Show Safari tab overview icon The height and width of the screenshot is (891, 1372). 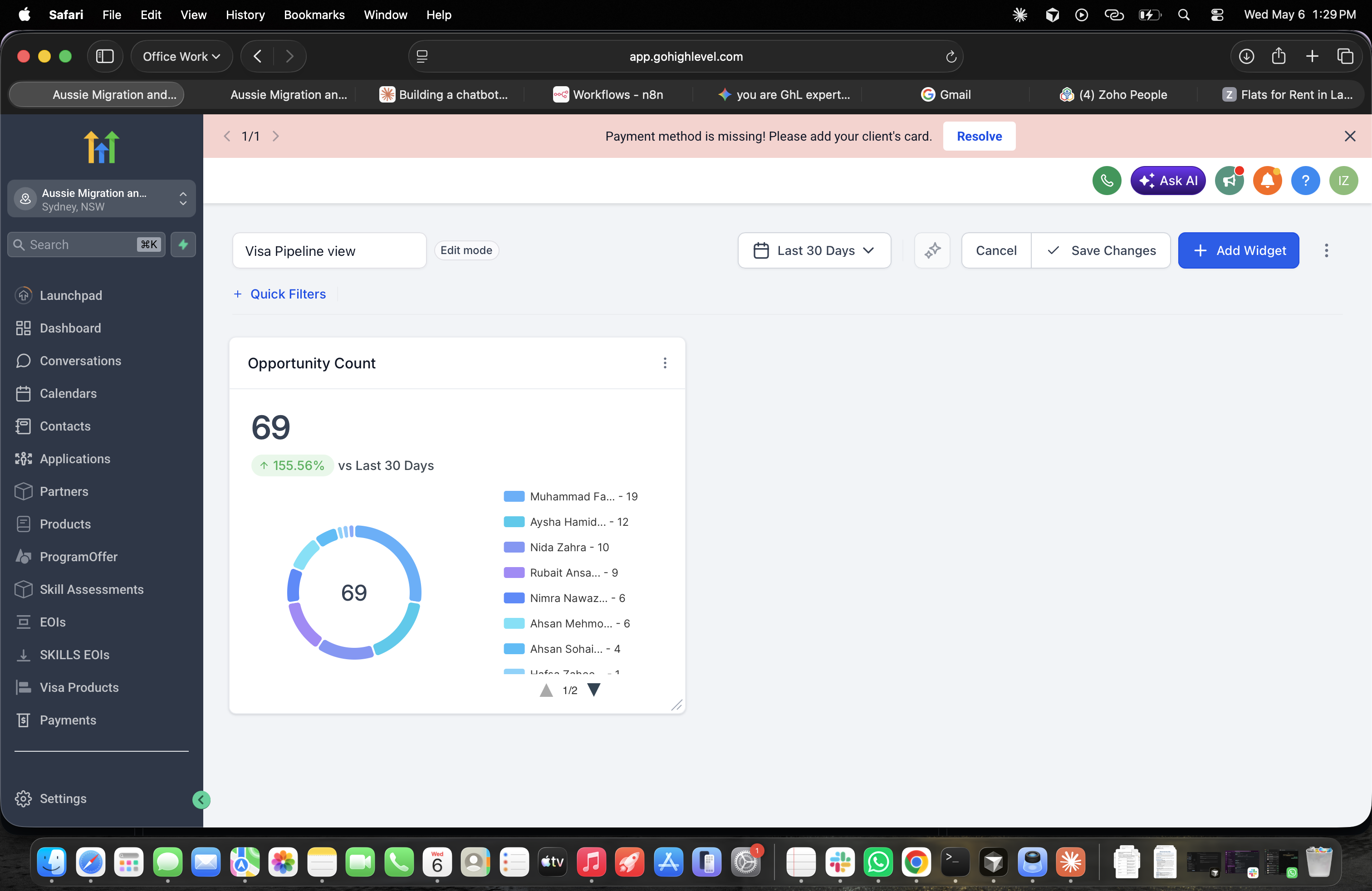coord(1346,56)
